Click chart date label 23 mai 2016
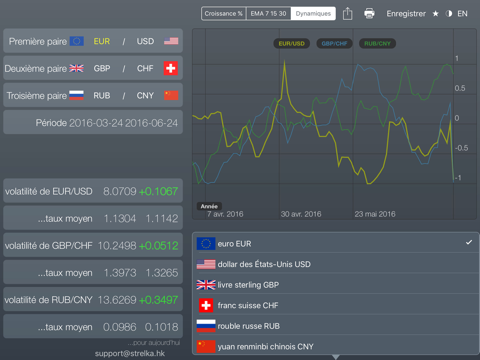480x360 pixels. tap(375, 214)
